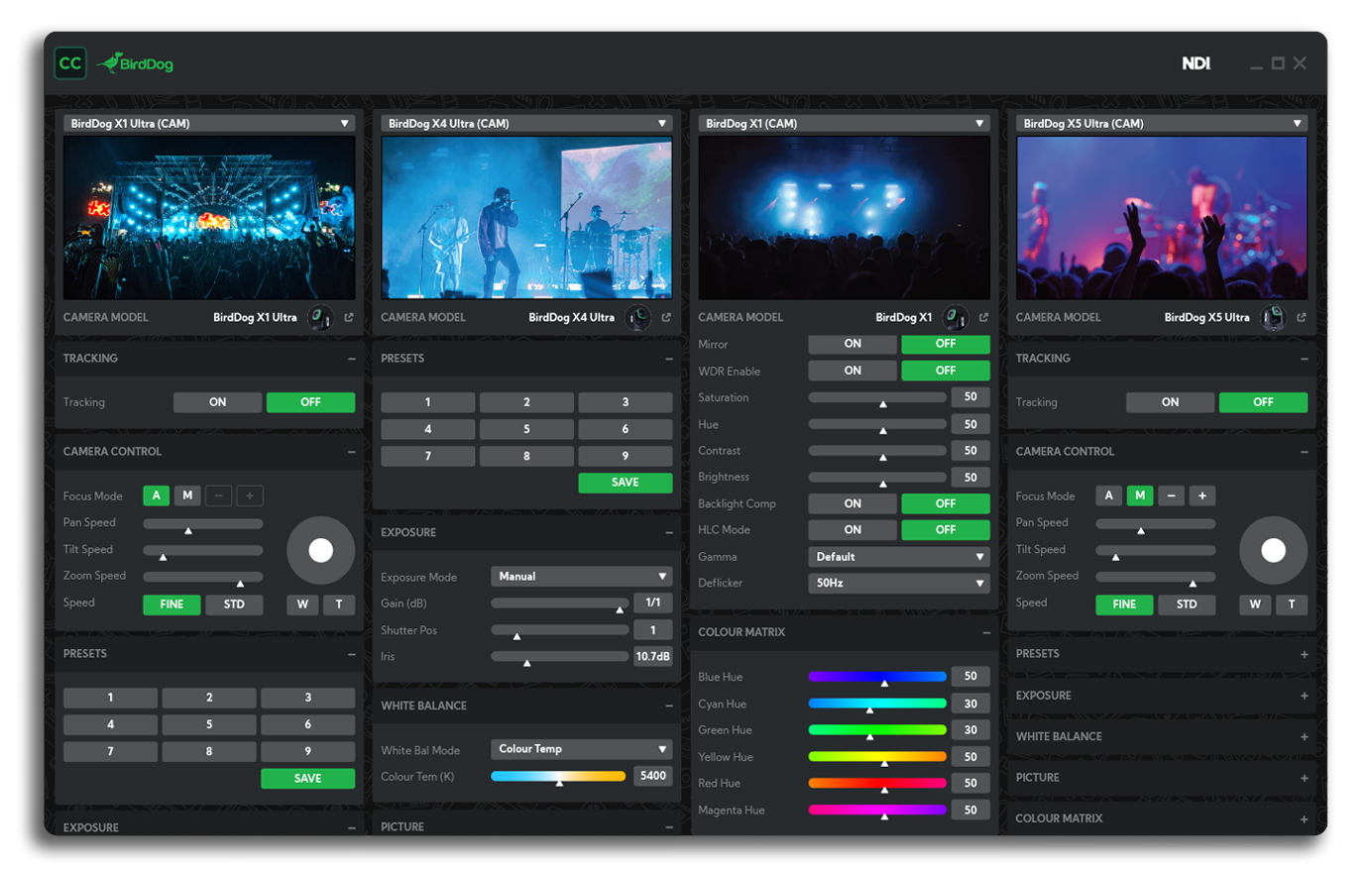Switch Backlight Comp to ON
Image resolution: width=1372 pixels, height=872 pixels.
853,503
